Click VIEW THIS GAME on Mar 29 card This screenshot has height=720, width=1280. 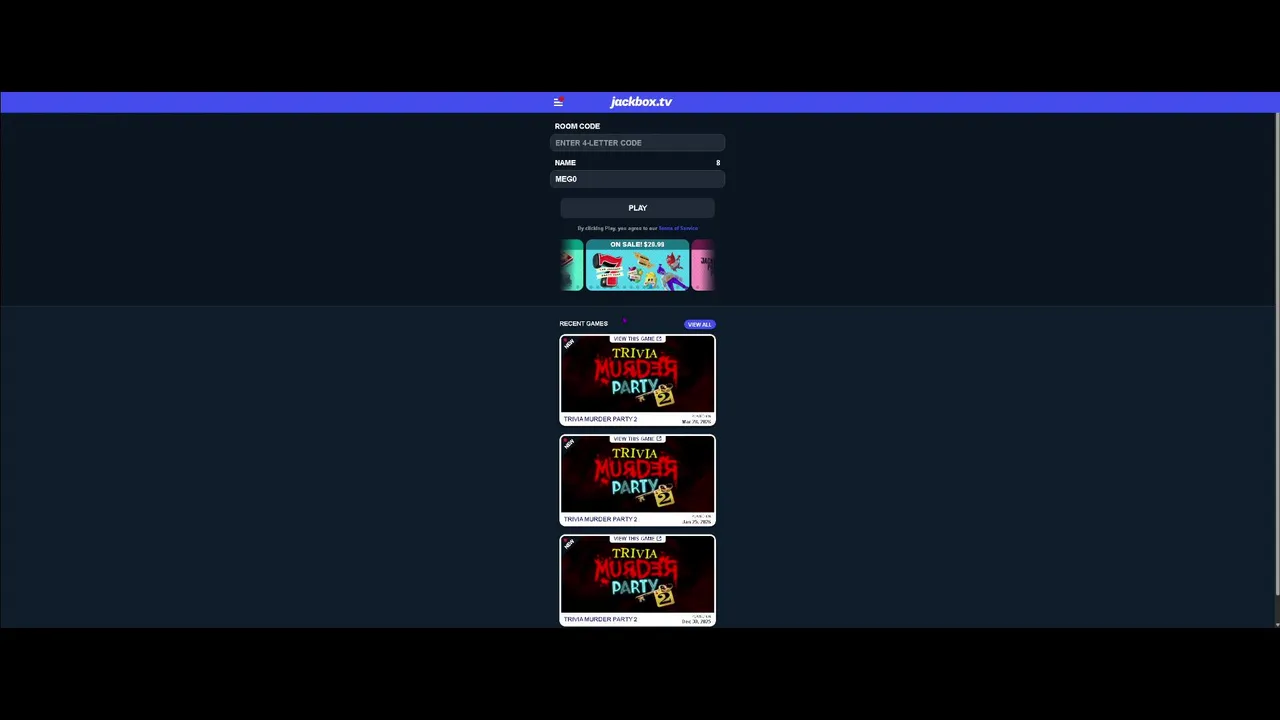(x=638, y=339)
